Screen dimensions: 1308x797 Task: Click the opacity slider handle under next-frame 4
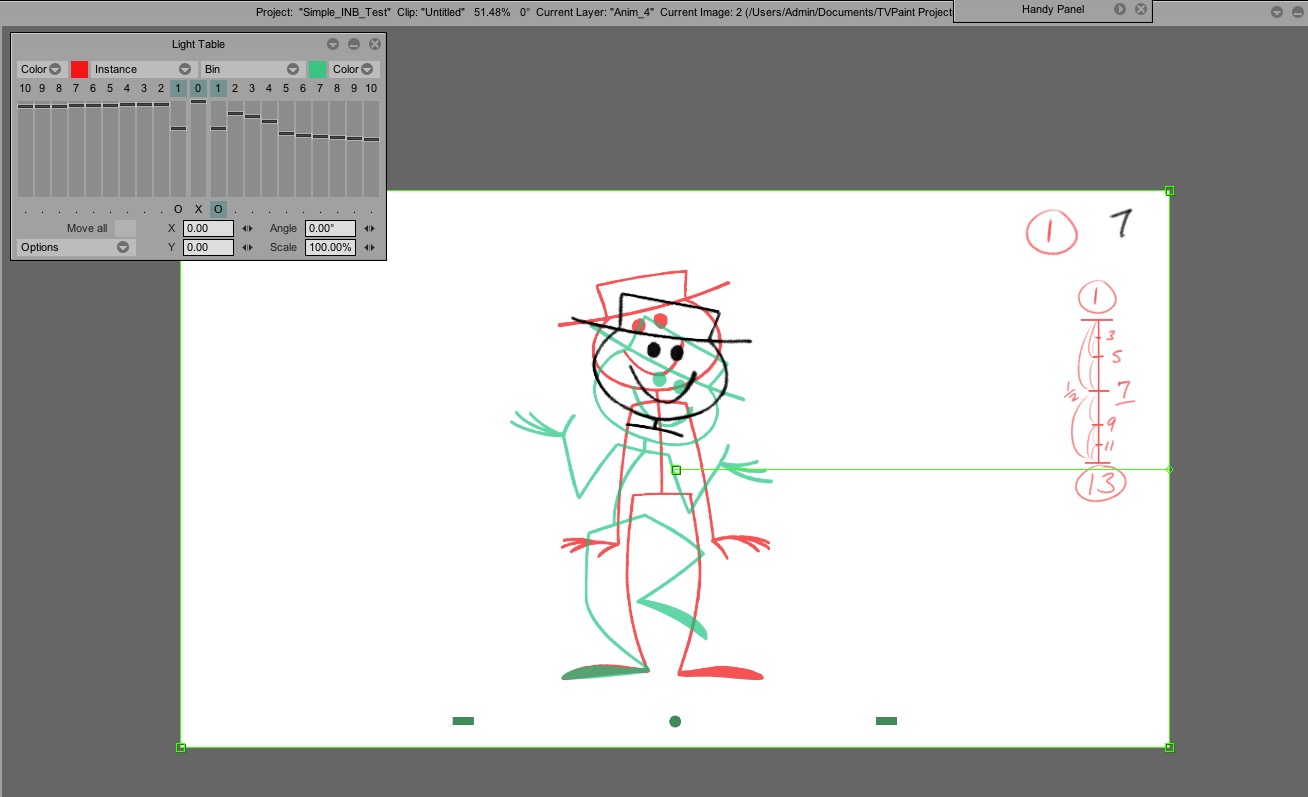pyautogui.click(x=269, y=121)
